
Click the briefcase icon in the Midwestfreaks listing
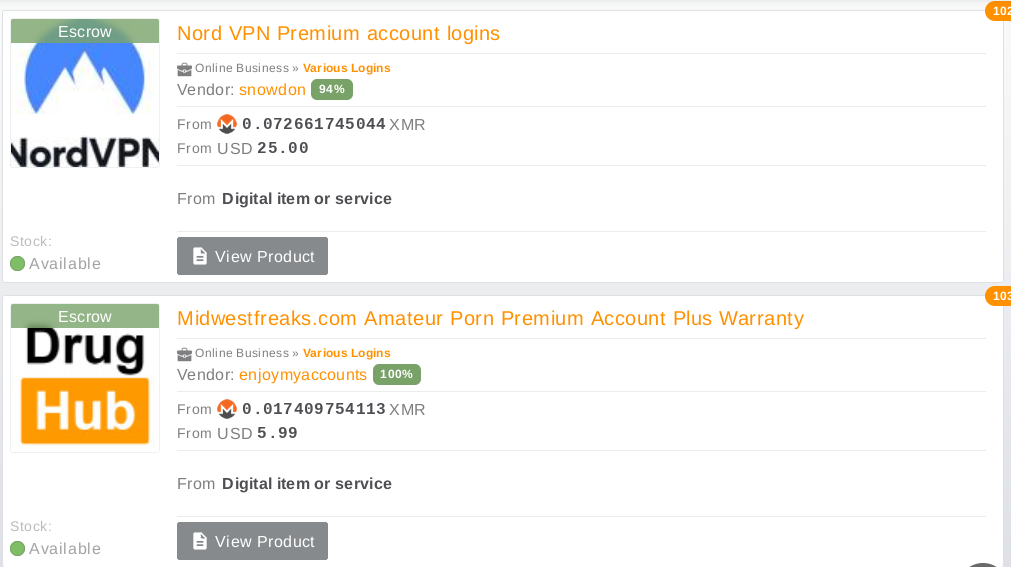pyautogui.click(x=184, y=354)
